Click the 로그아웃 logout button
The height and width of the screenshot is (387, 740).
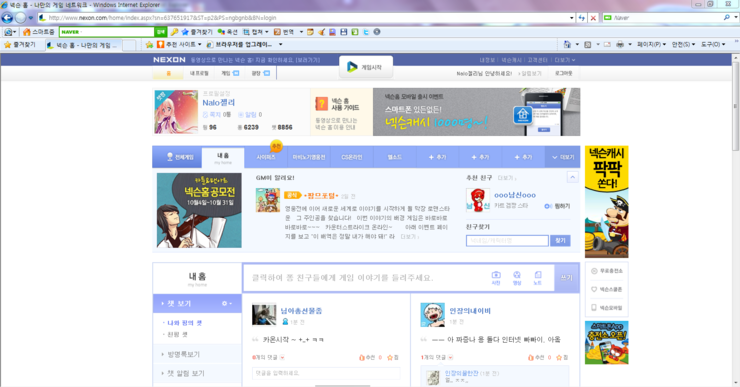(563, 74)
